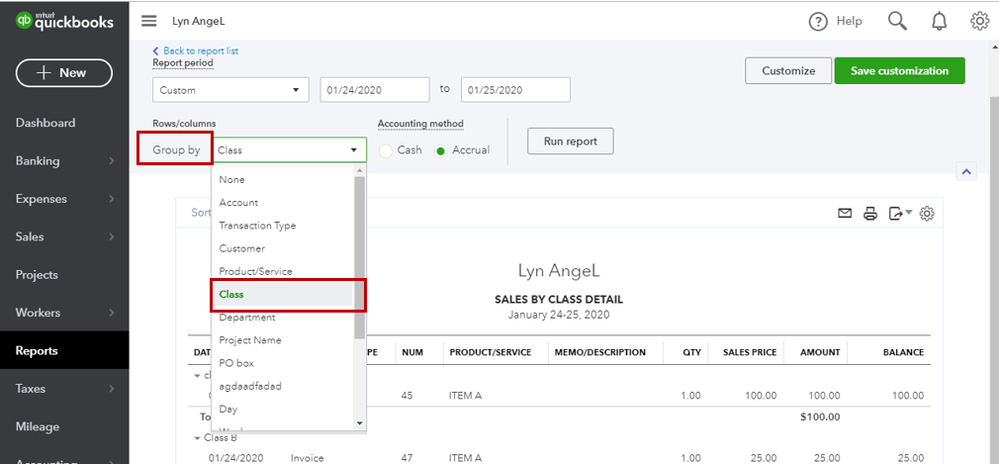Print the report using printer icon
999x464 pixels.
870,214
